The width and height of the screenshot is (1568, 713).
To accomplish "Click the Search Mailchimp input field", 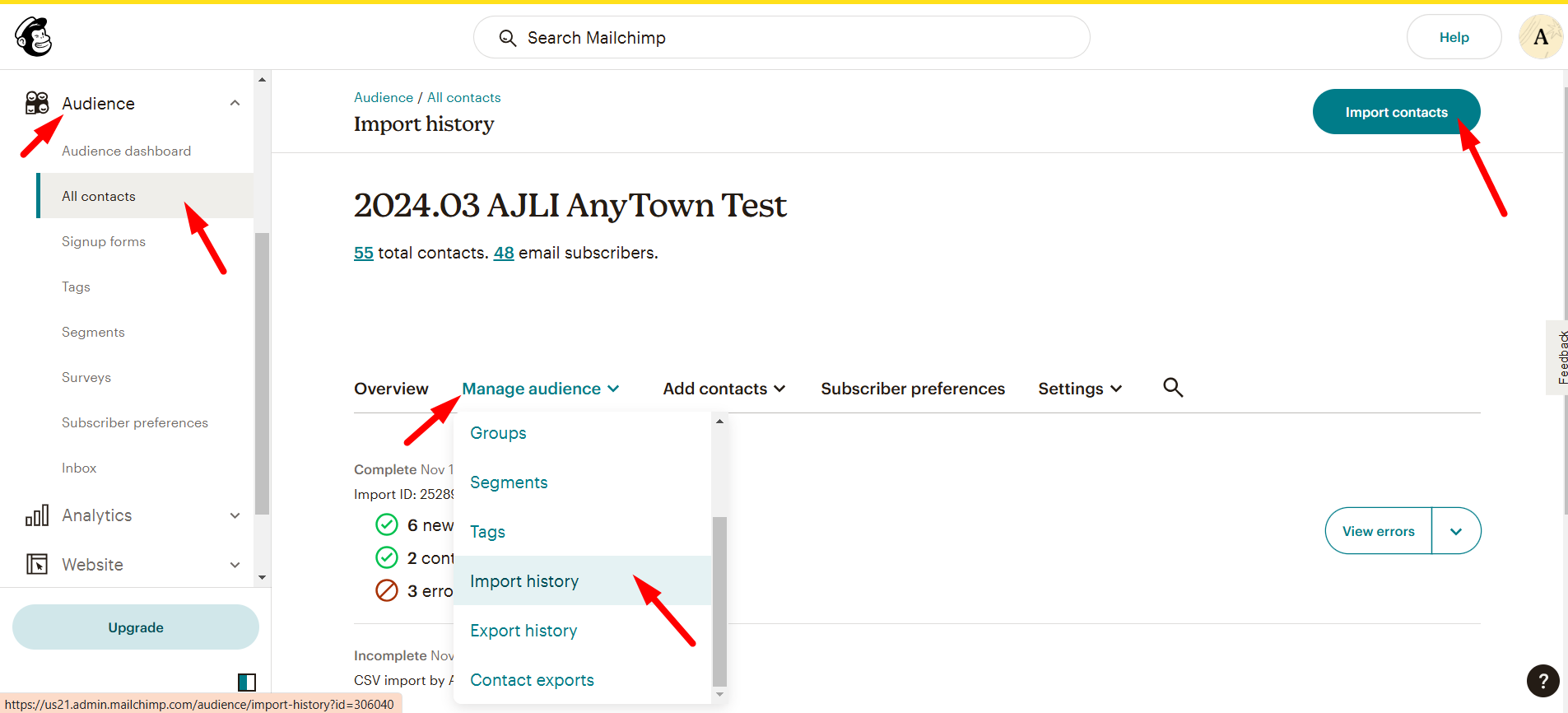I will [x=781, y=37].
